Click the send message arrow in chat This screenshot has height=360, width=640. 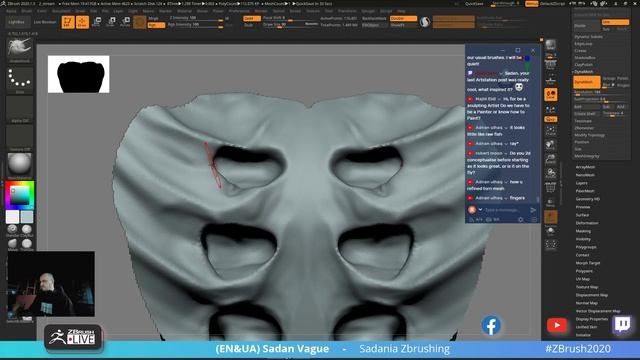point(533,210)
